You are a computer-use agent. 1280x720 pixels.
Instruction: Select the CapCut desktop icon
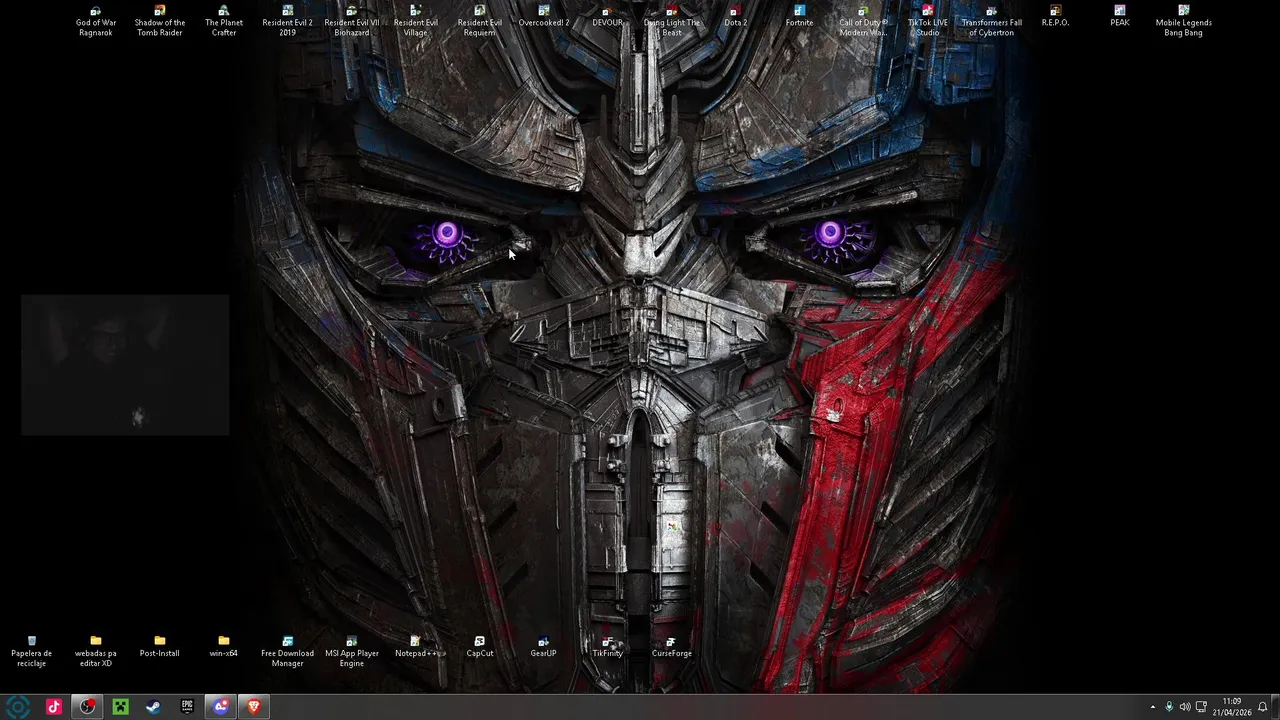[x=480, y=646]
